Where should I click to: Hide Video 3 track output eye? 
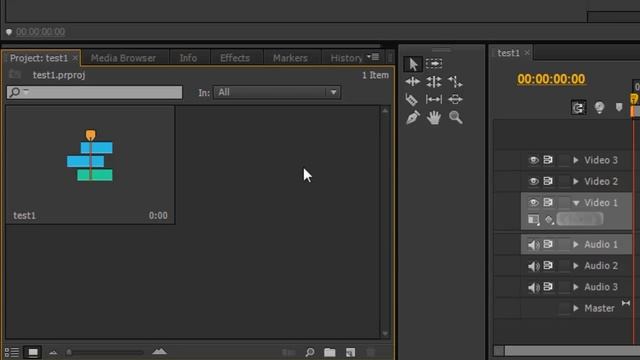(x=533, y=160)
